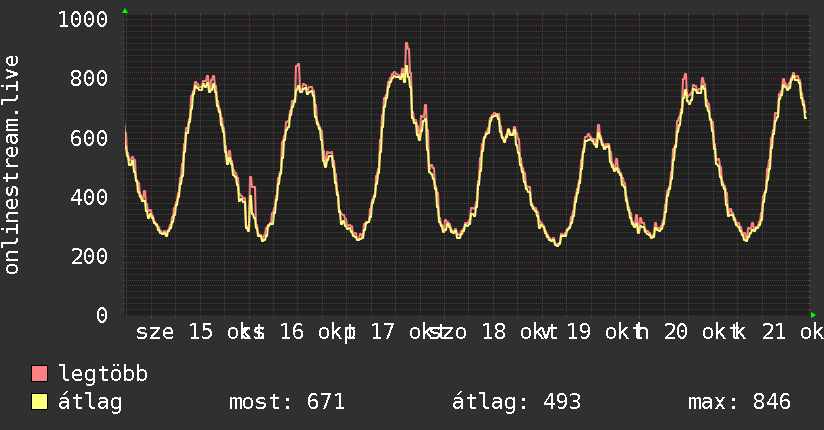824x430 pixels.
Task: Click the max: 846 statistic
Action: [739, 402]
